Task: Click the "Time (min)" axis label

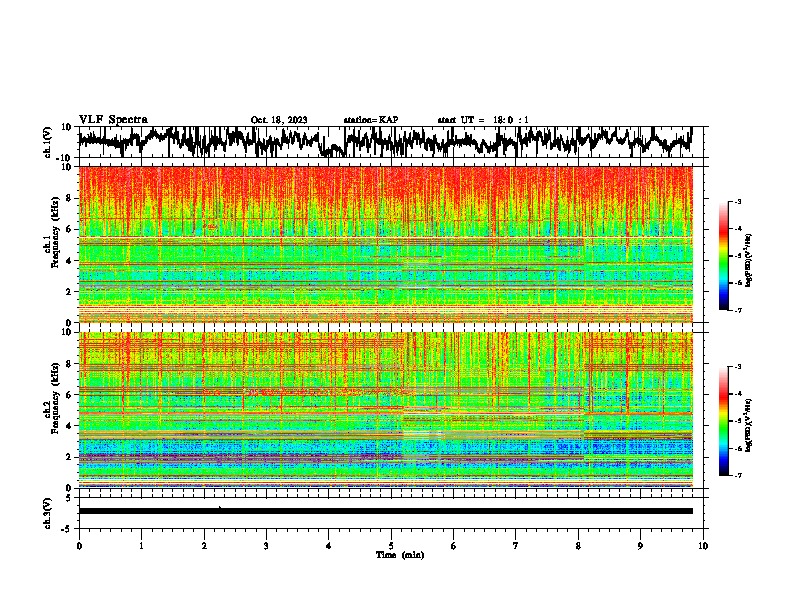Action: coord(400,555)
